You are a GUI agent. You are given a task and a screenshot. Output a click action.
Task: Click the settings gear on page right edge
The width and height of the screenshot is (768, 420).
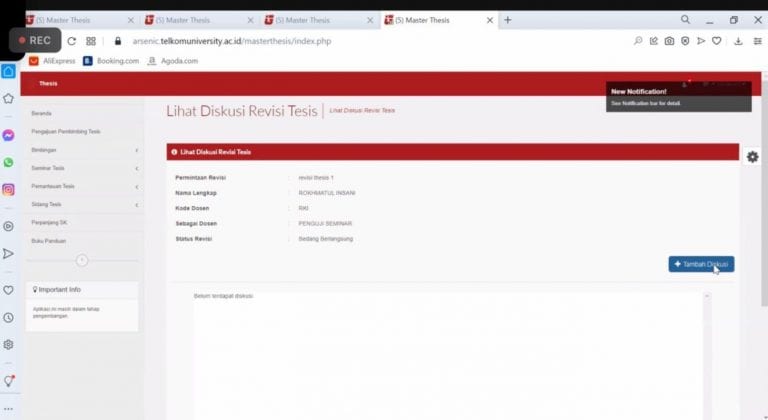[752, 157]
